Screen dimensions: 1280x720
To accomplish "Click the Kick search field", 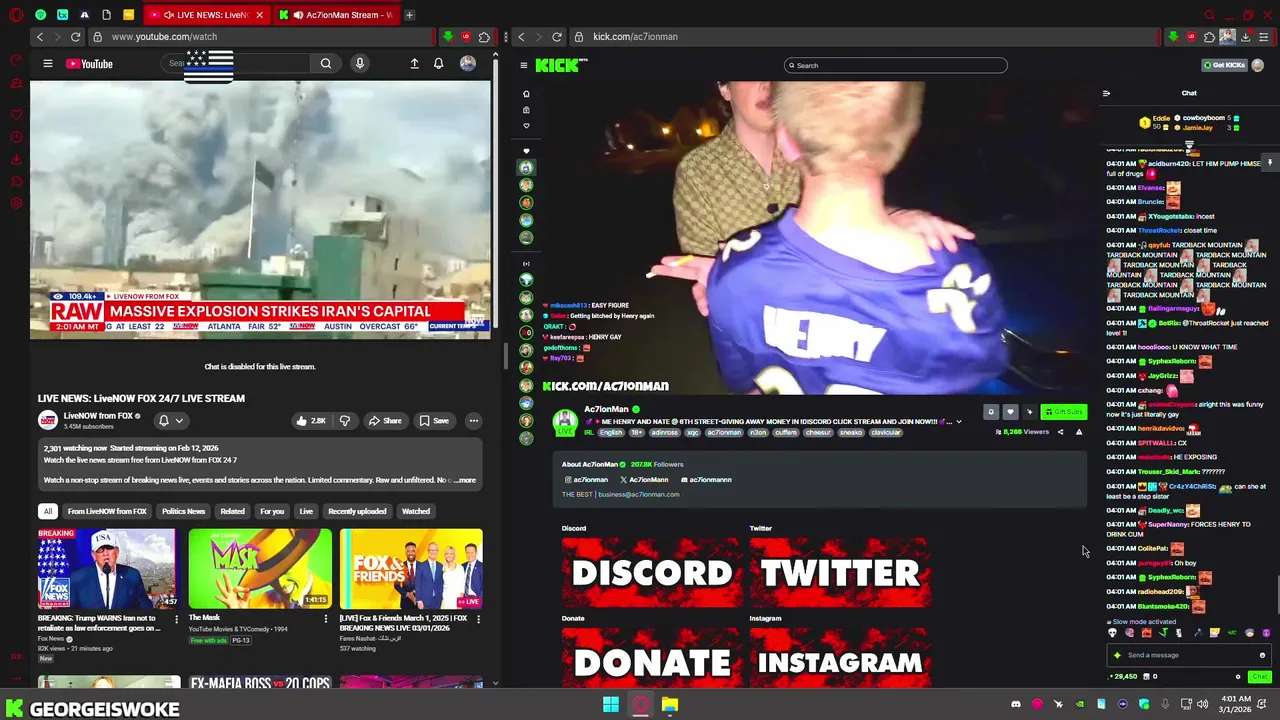I will coord(896,65).
